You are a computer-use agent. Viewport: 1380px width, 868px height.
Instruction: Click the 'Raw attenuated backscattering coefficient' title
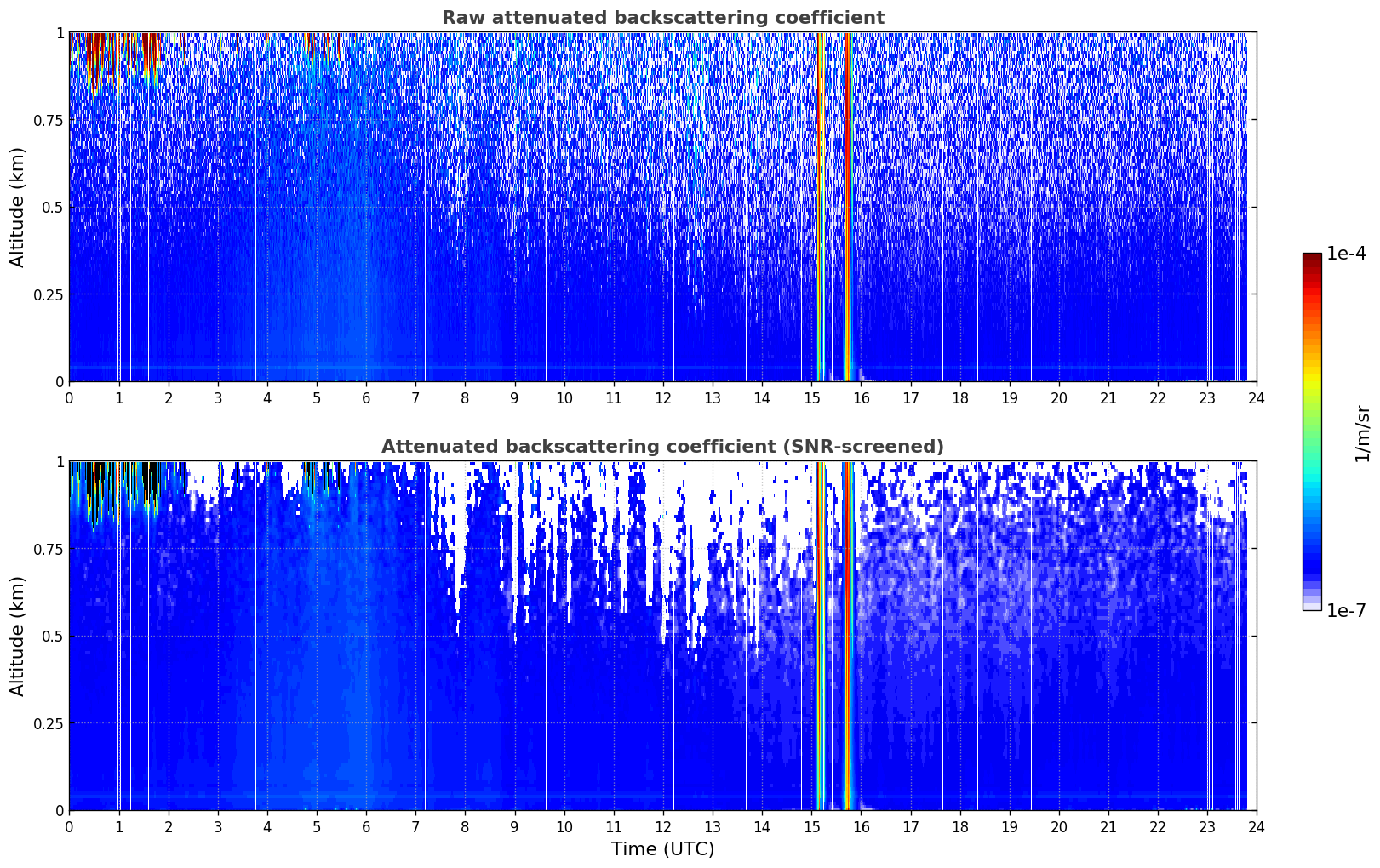pos(662,18)
